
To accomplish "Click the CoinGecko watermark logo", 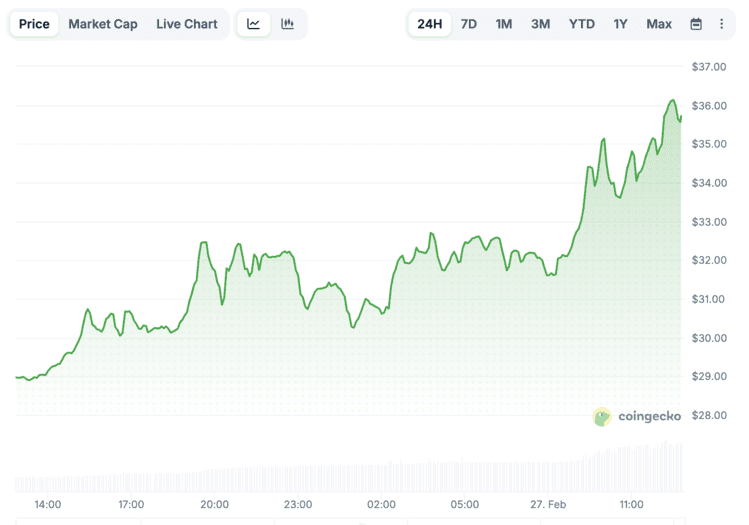I will (636, 416).
